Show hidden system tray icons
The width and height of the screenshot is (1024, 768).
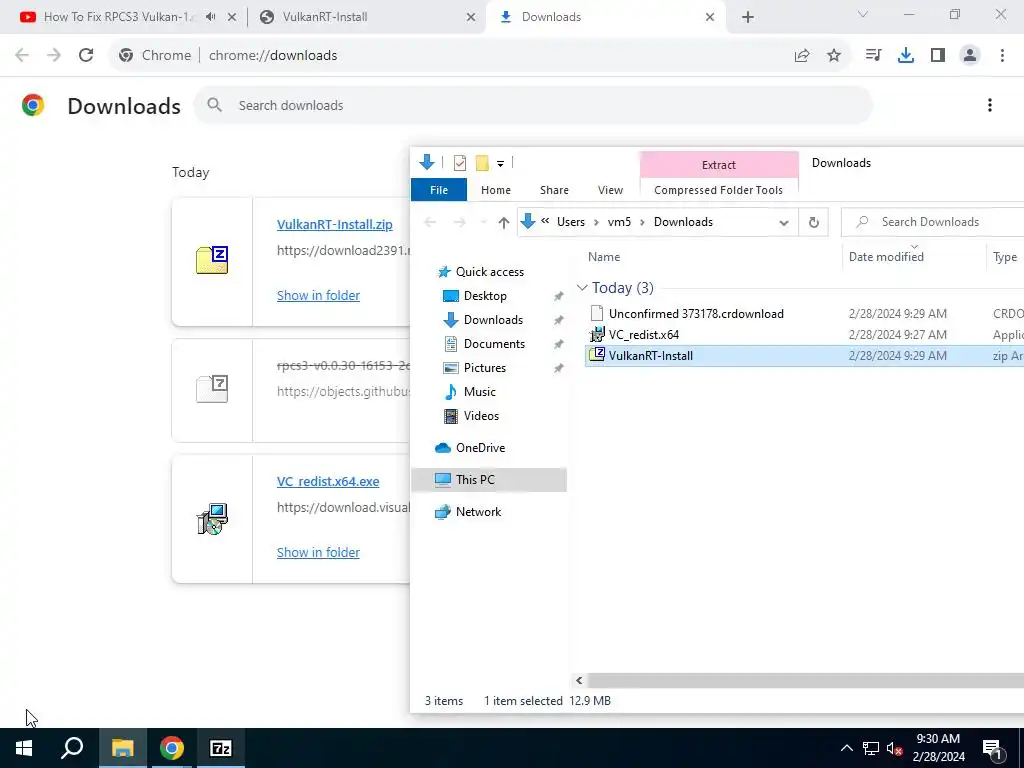click(846, 748)
